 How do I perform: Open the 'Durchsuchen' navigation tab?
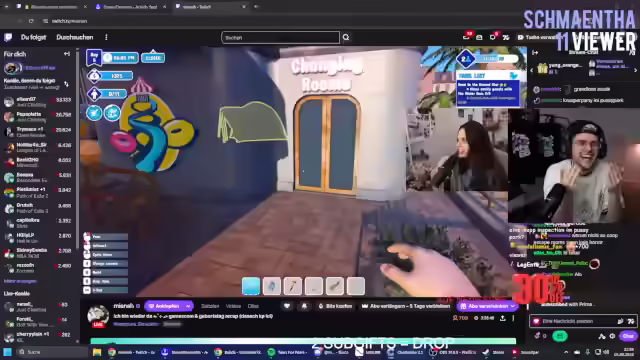coord(75,37)
